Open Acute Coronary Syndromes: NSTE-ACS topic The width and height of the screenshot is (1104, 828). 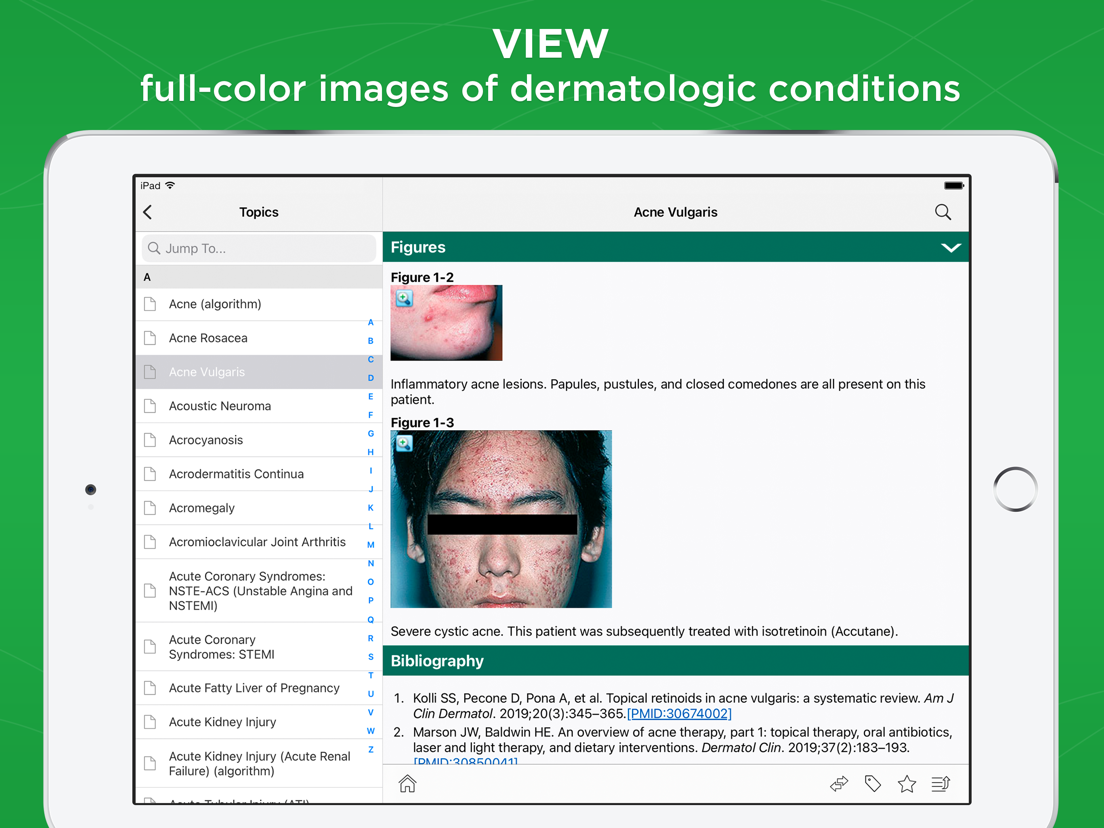258,591
